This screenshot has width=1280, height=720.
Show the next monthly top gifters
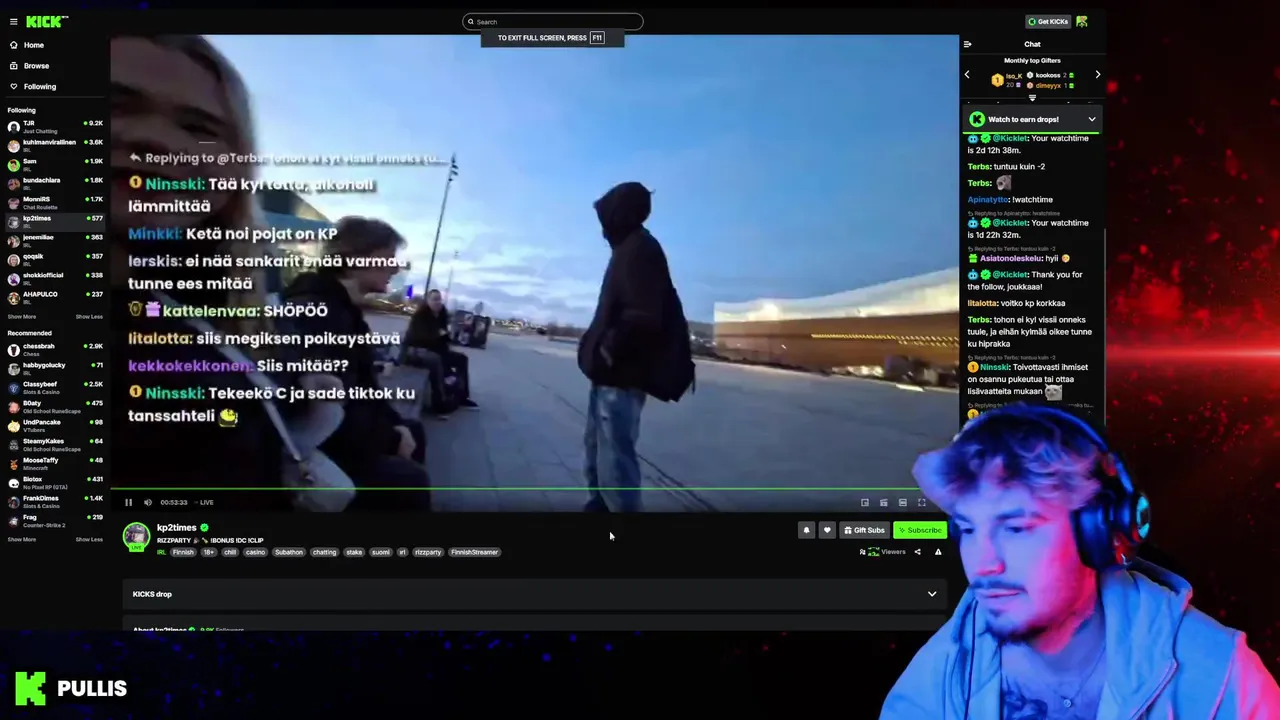pos(1097,75)
